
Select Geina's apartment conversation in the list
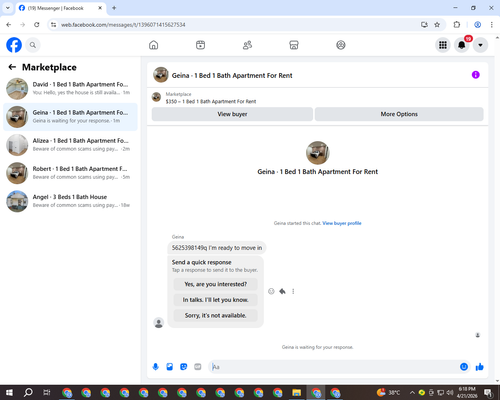coord(70,117)
